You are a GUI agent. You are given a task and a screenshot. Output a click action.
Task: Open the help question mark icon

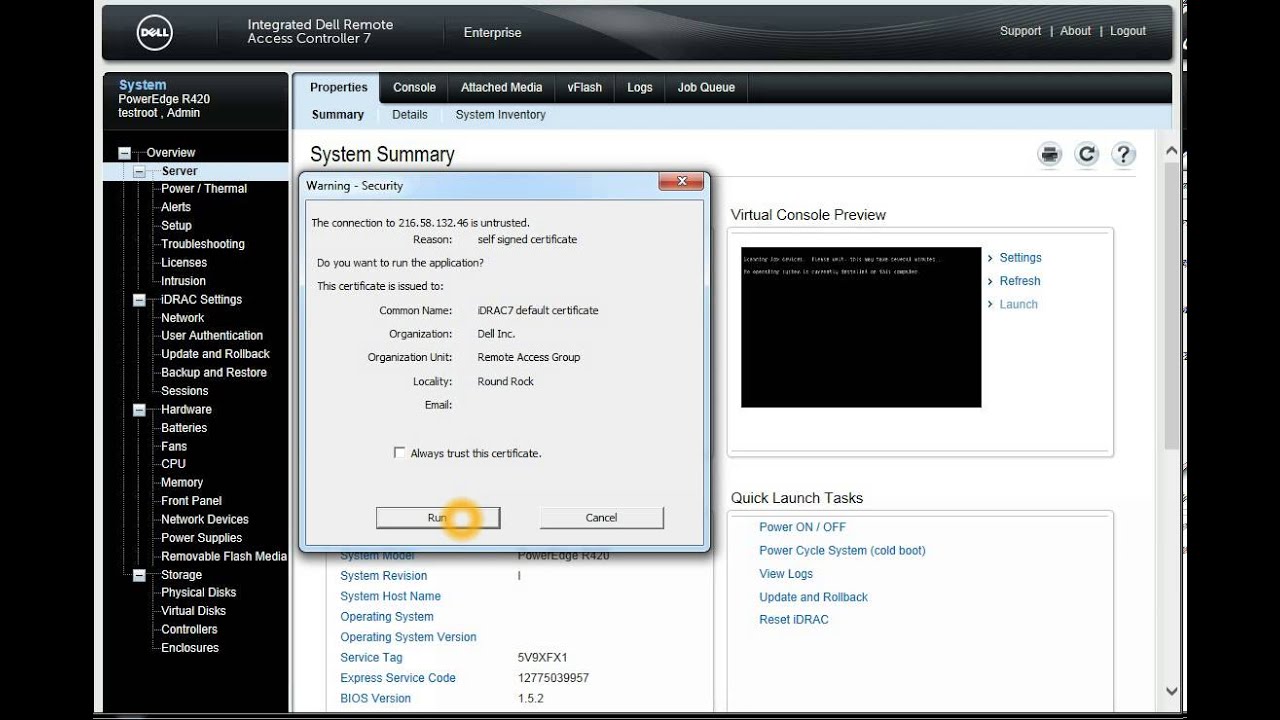point(1123,154)
